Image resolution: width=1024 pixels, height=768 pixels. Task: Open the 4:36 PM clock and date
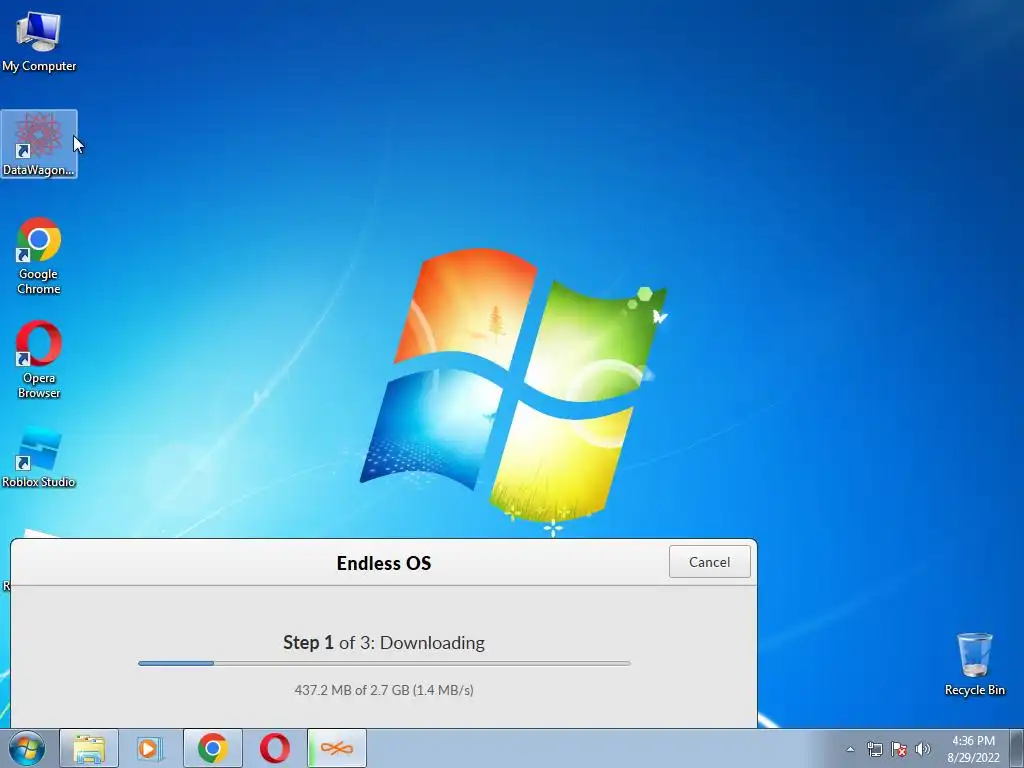click(x=973, y=749)
